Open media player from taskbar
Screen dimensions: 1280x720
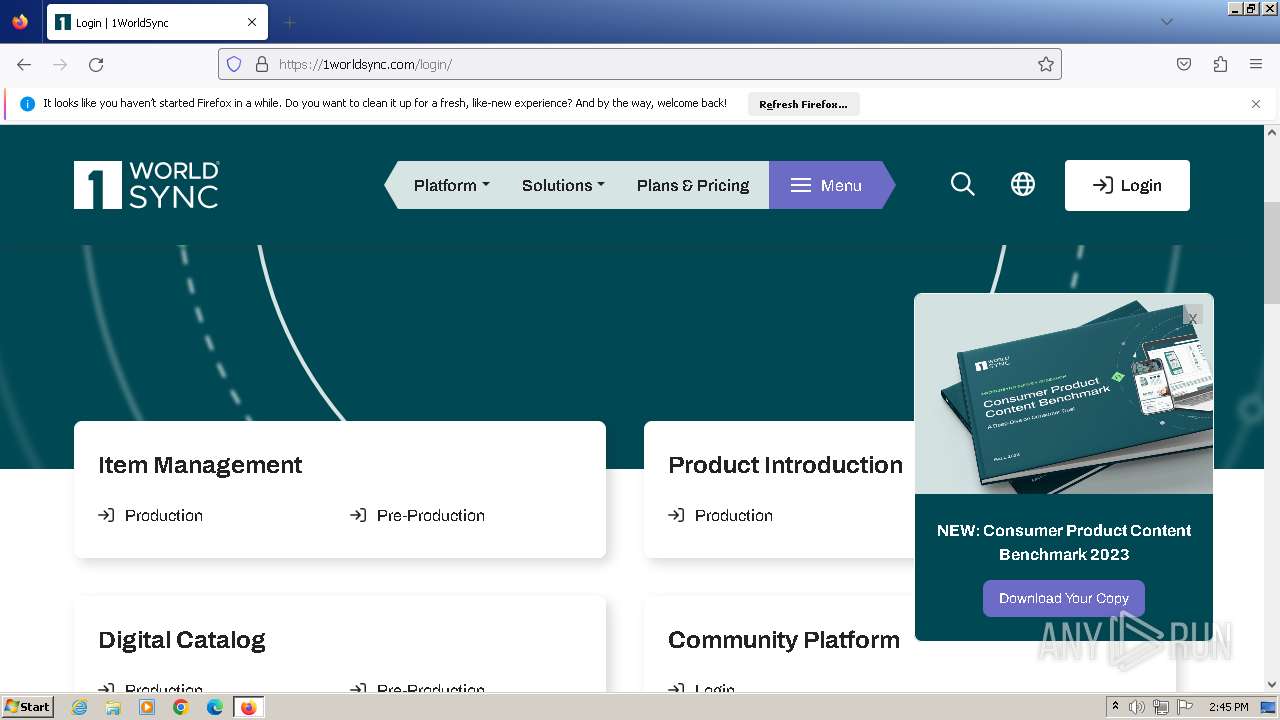tap(147, 707)
